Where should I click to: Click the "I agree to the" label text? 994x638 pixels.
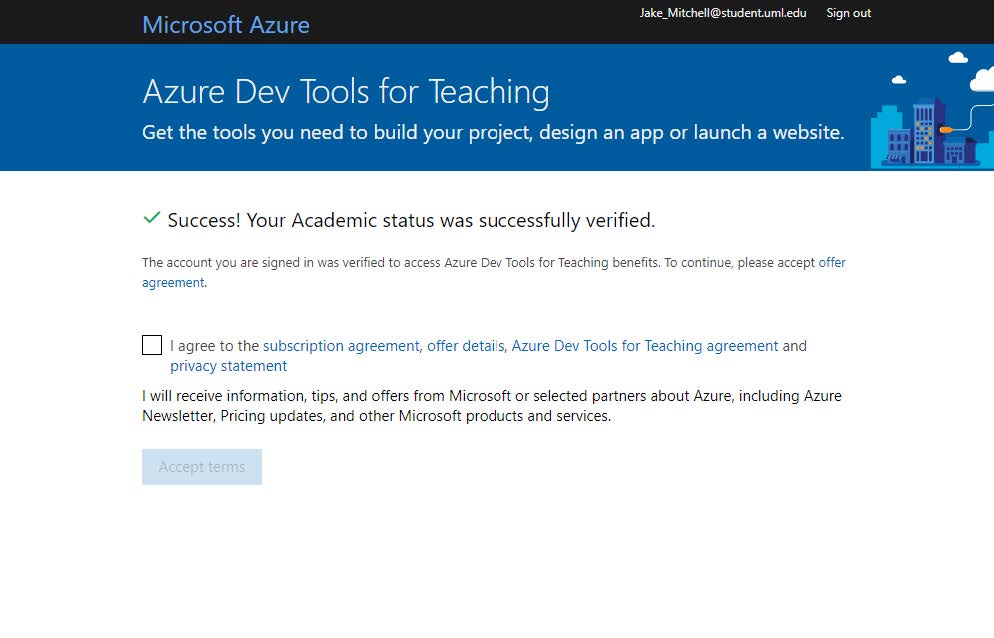pos(214,346)
